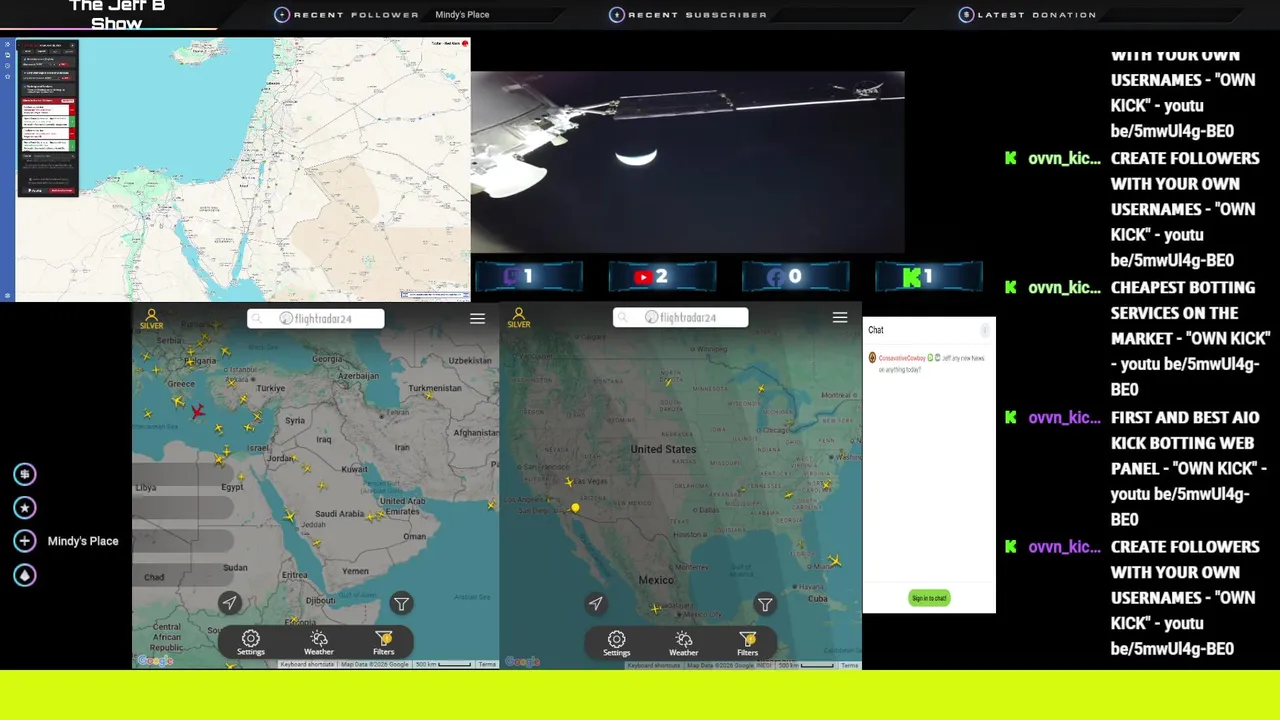The height and width of the screenshot is (720, 1280).
Task: Click the Saudi Arabia label on the map
Action: (x=339, y=514)
